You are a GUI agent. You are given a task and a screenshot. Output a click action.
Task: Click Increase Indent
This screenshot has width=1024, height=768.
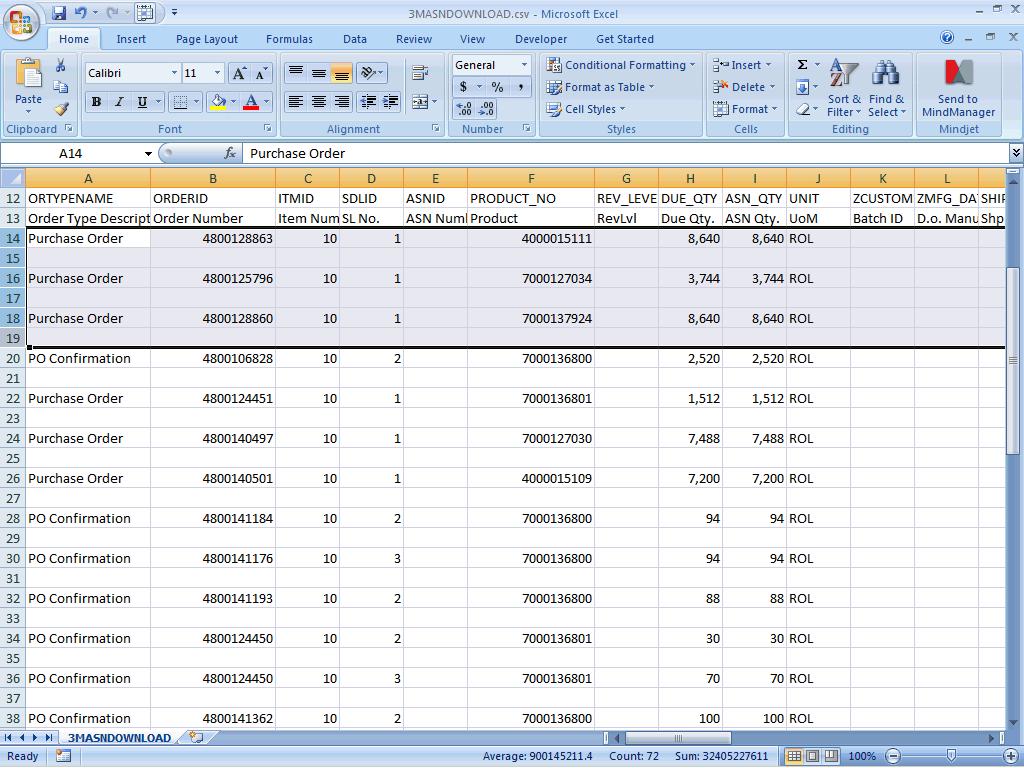click(x=391, y=102)
